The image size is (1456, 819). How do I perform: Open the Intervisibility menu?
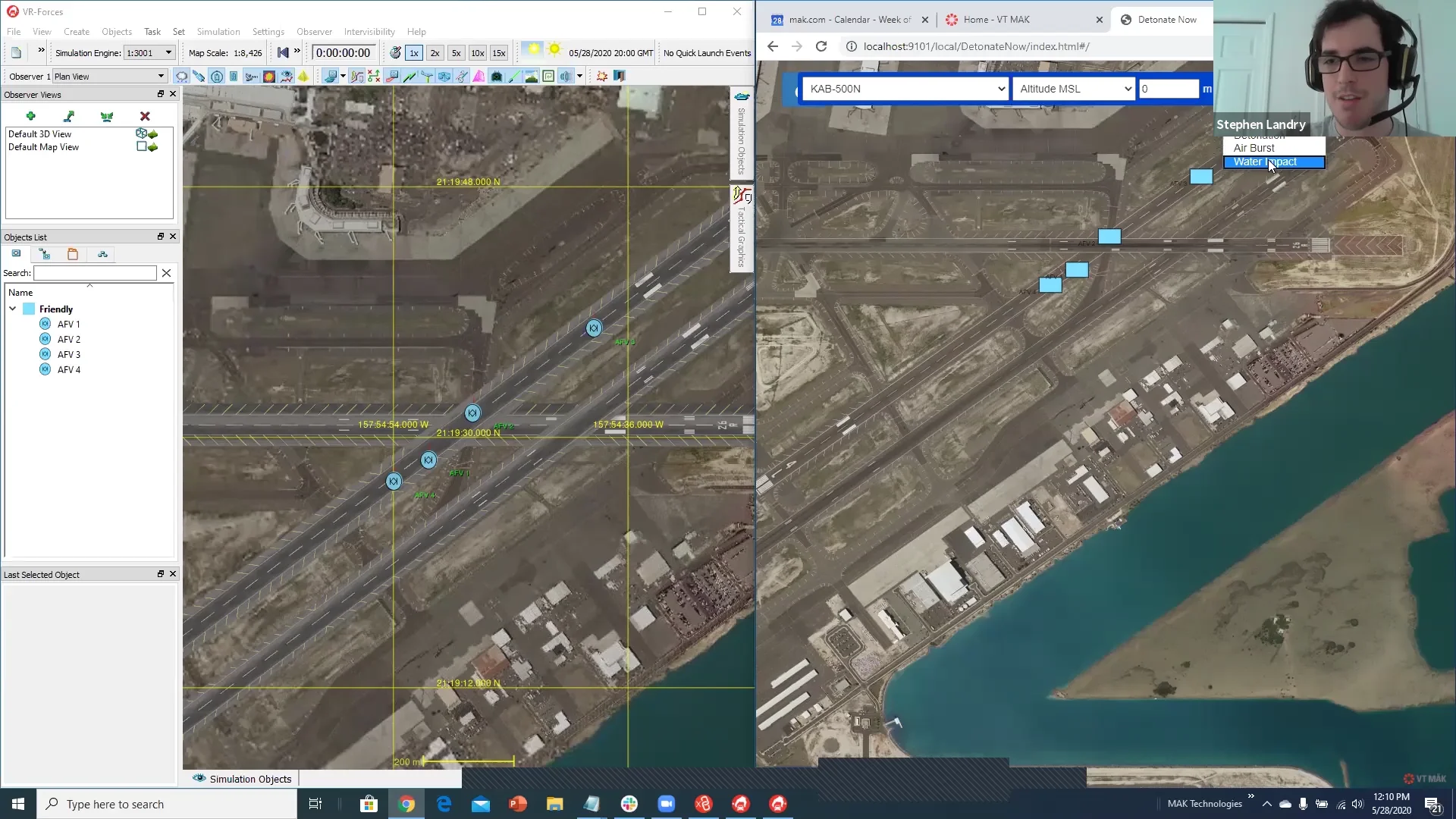coord(369,32)
